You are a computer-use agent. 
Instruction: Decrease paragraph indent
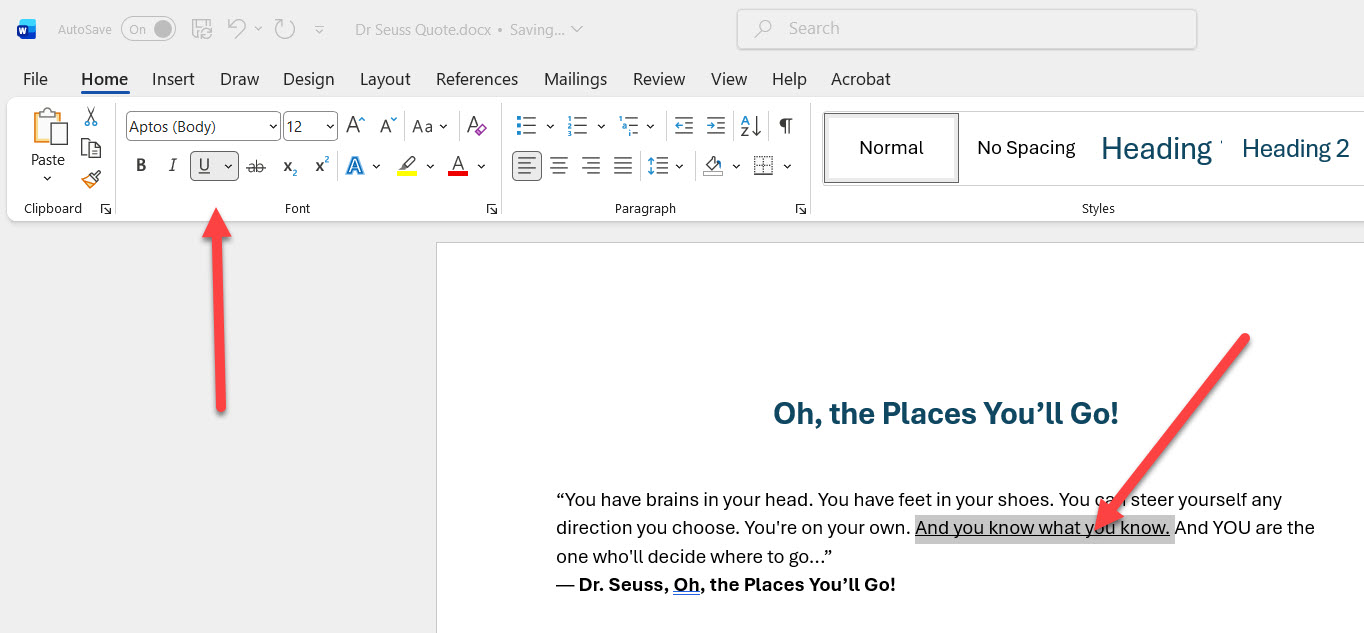pos(684,126)
